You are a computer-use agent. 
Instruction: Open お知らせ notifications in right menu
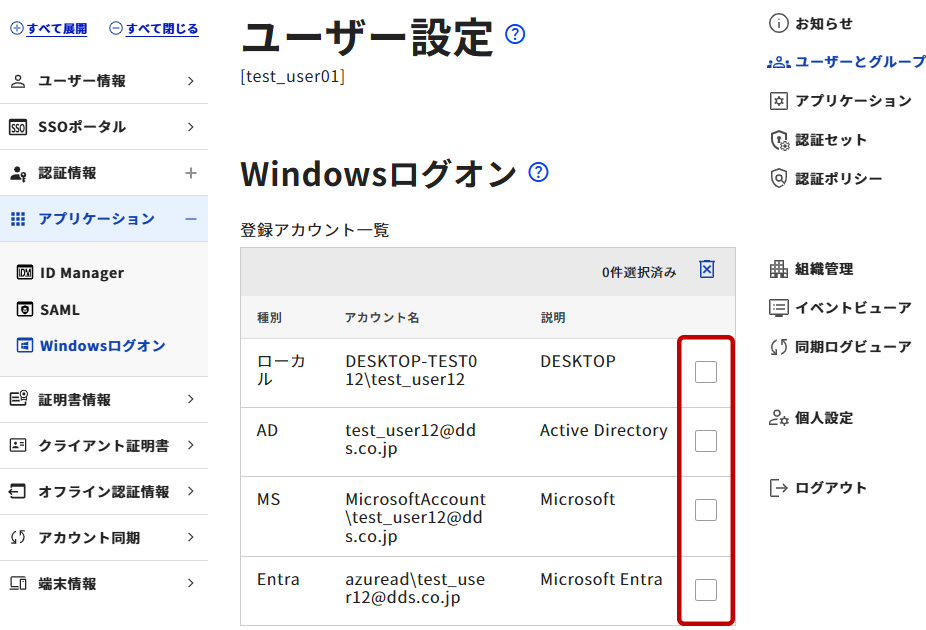point(811,24)
